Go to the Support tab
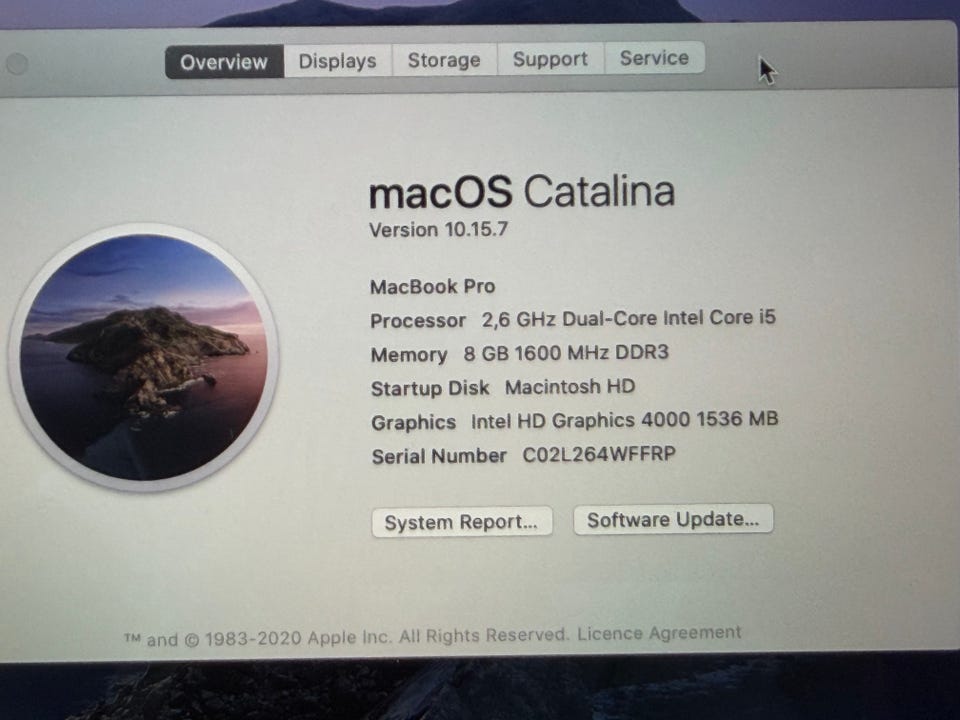The height and width of the screenshot is (720, 960). [x=550, y=59]
